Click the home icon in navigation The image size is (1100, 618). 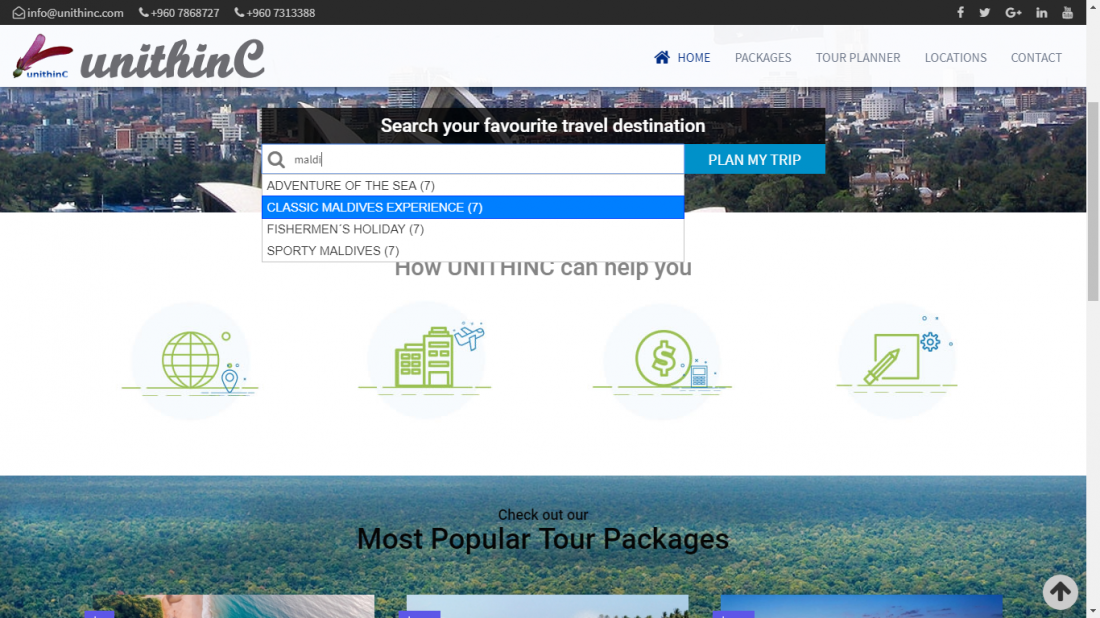coord(662,58)
